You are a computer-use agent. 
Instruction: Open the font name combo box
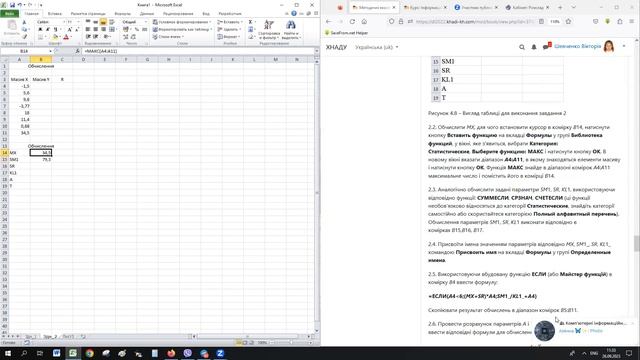(x=50, y=22)
